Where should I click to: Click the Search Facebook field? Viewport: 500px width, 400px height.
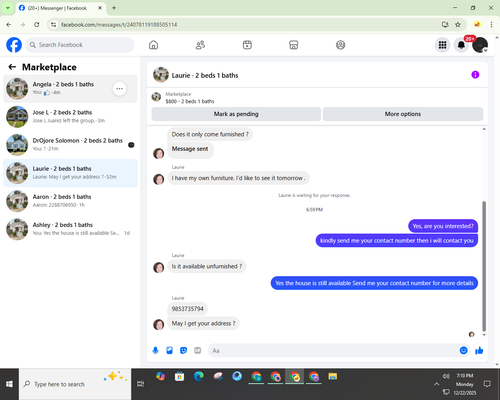click(x=80, y=45)
